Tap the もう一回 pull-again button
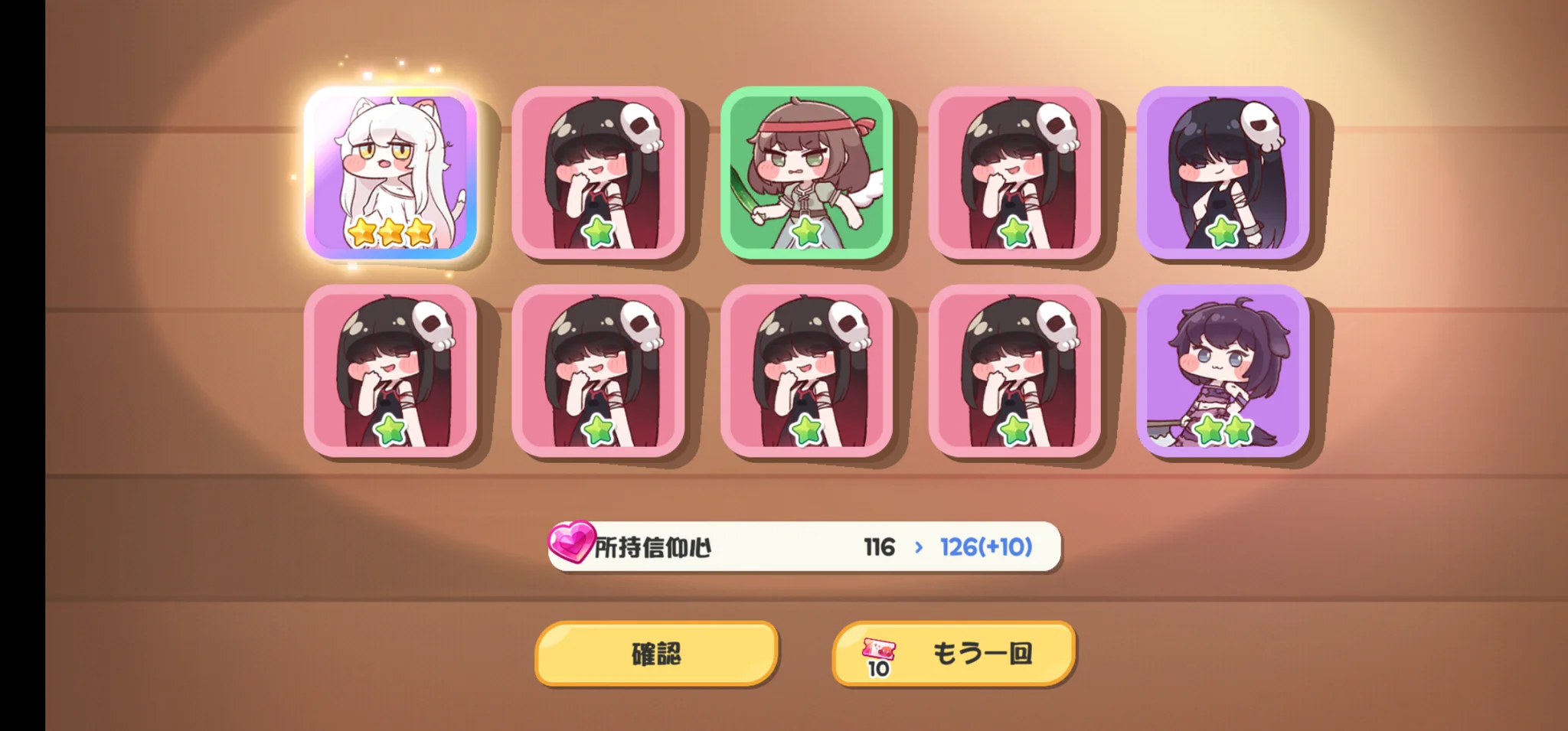 954,654
